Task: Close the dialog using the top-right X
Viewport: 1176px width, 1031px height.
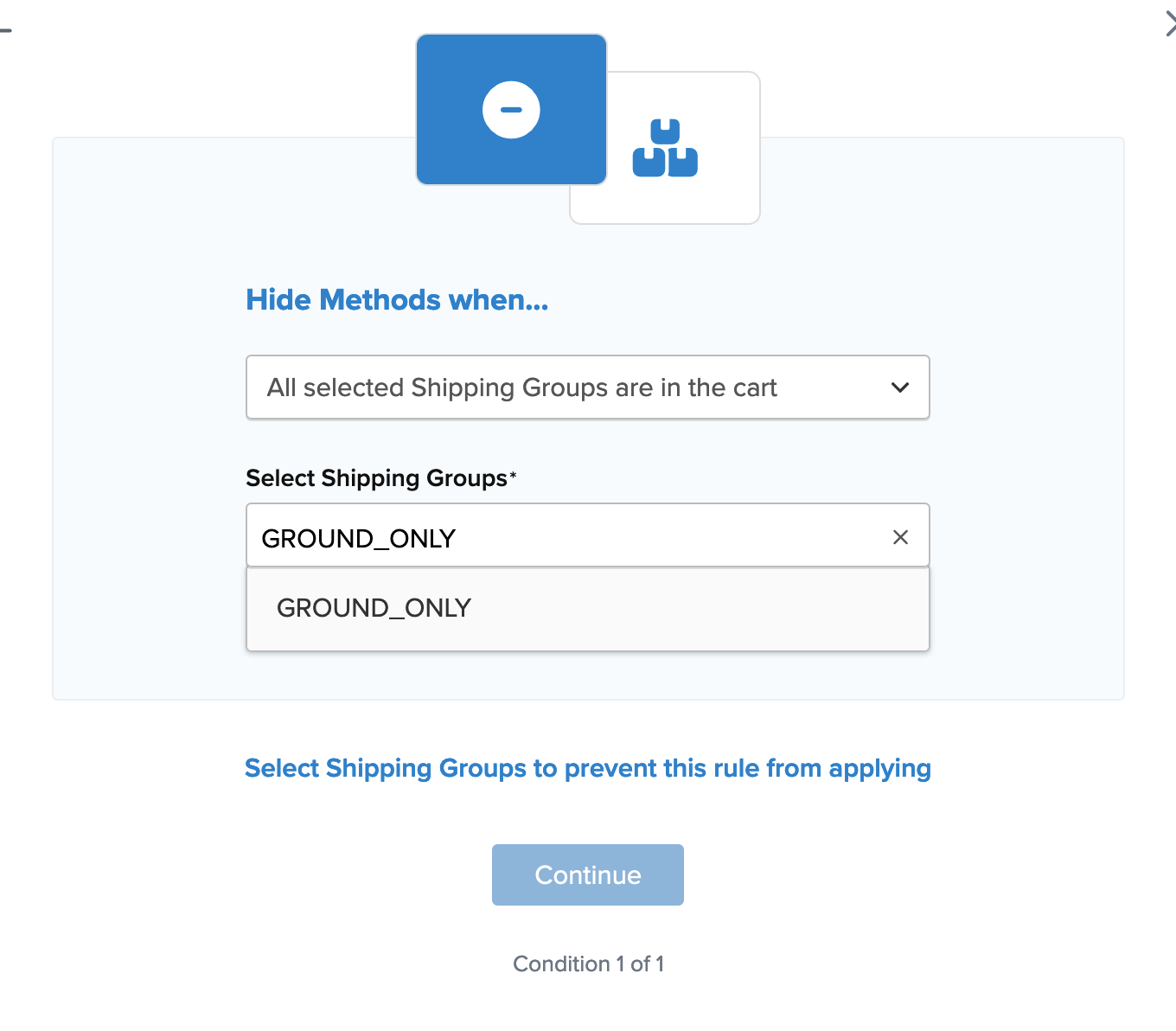Action: [1170, 25]
